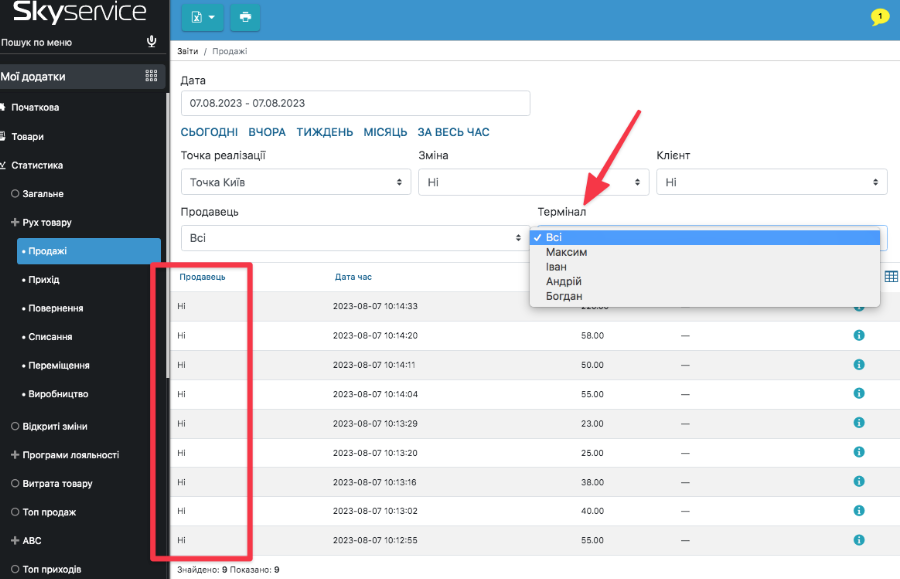Open the apps grid icon beside Мої додатки
This screenshot has height=579, width=900.
(x=152, y=76)
